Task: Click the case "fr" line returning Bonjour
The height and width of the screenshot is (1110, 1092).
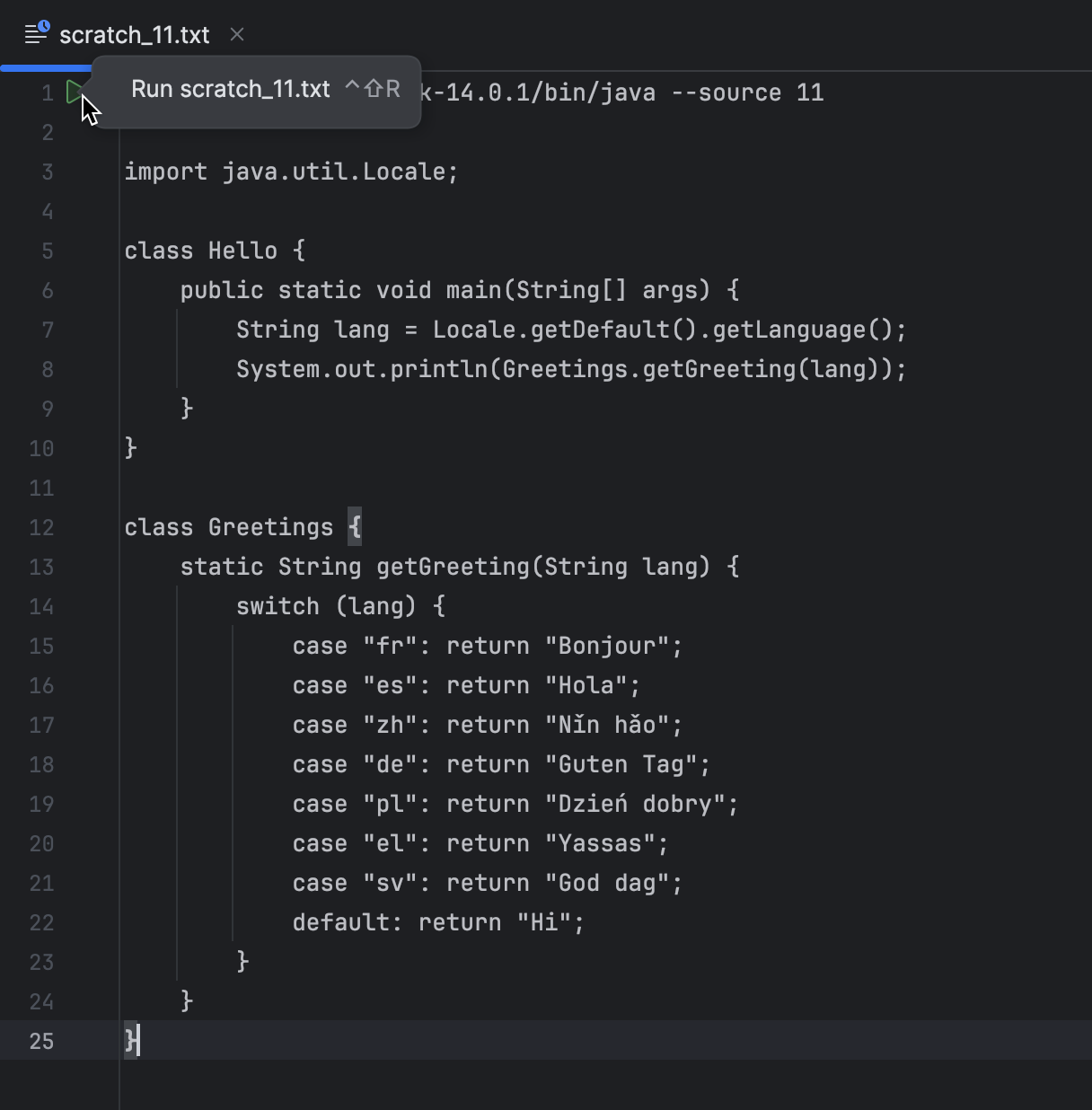Action: [x=485, y=646]
